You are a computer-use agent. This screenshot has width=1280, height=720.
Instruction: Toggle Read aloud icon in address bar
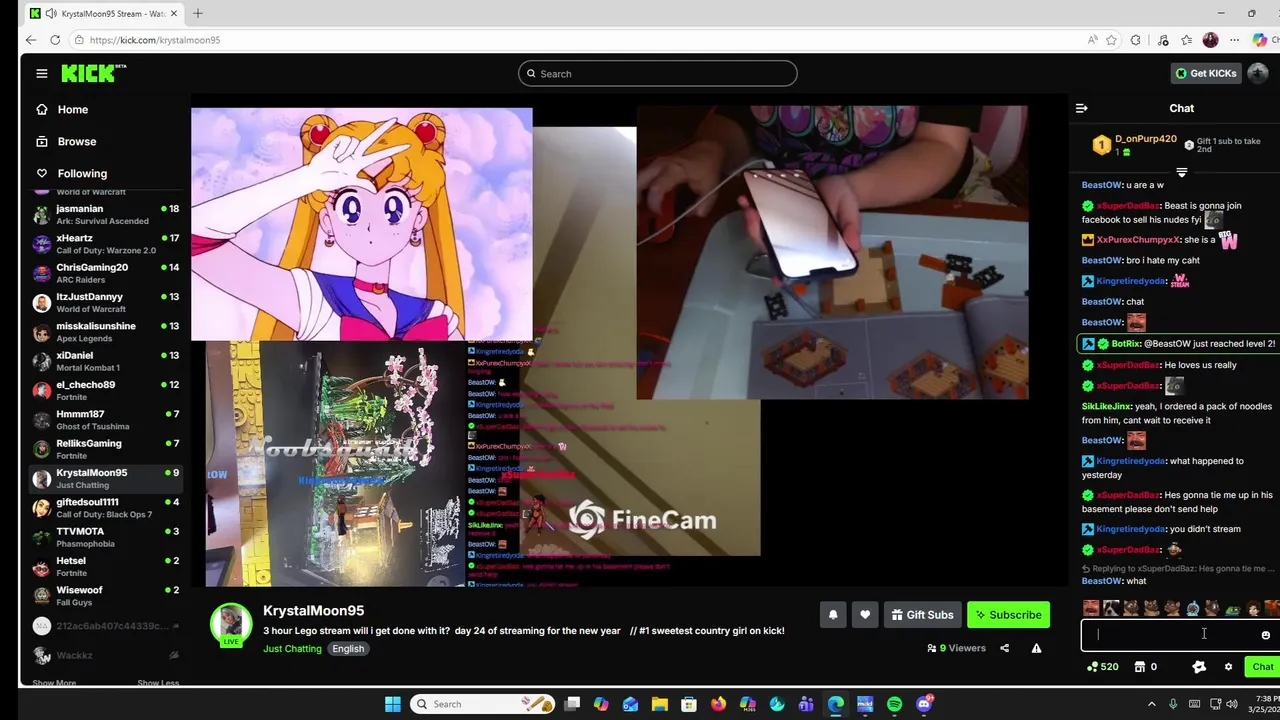point(1092,40)
